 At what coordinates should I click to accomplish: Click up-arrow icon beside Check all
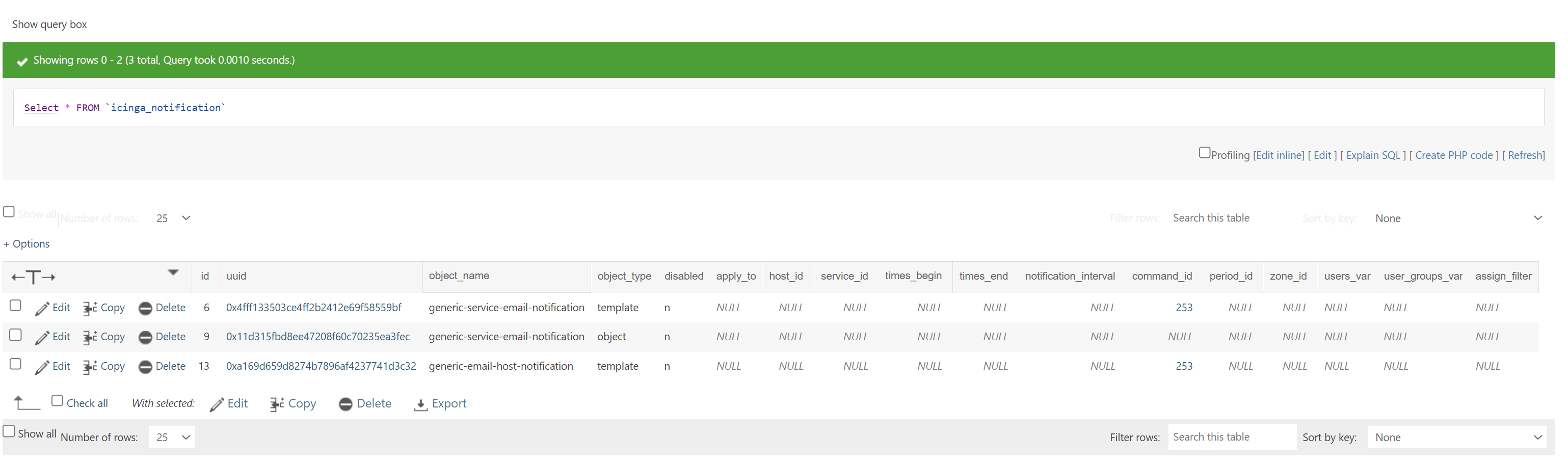[x=26, y=402]
